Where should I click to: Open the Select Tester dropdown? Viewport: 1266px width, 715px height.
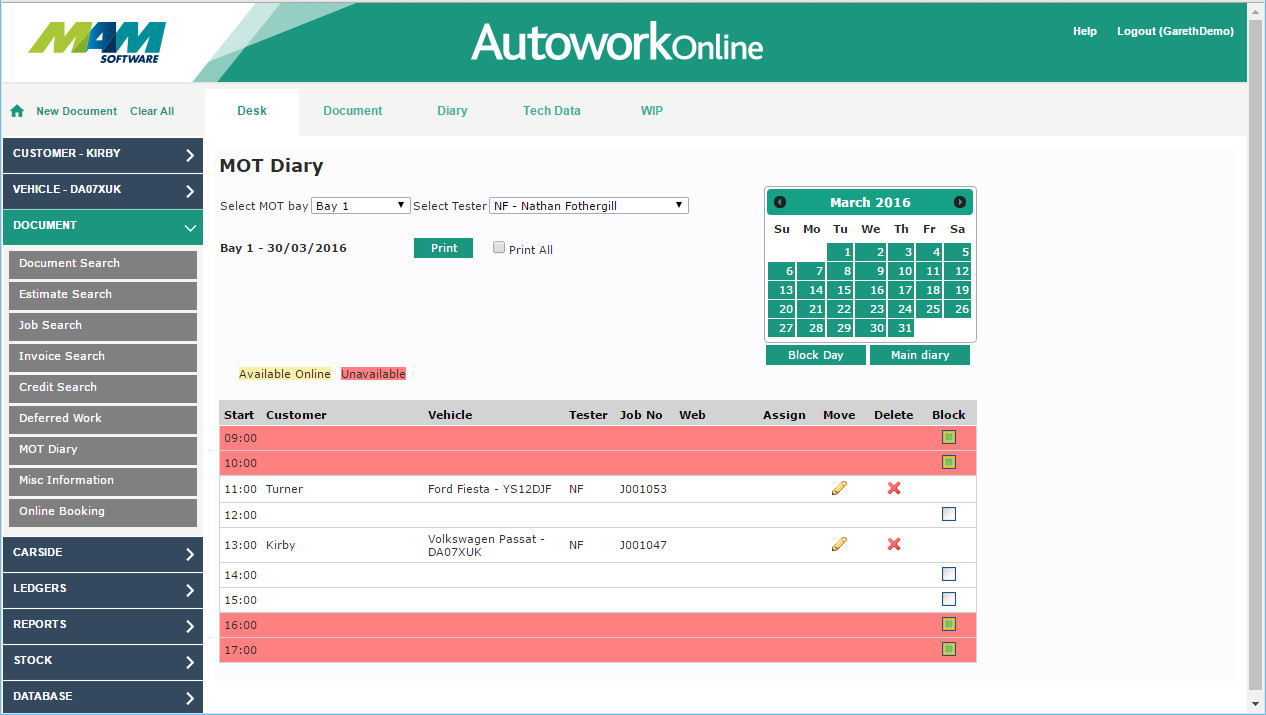pyautogui.click(x=588, y=205)
